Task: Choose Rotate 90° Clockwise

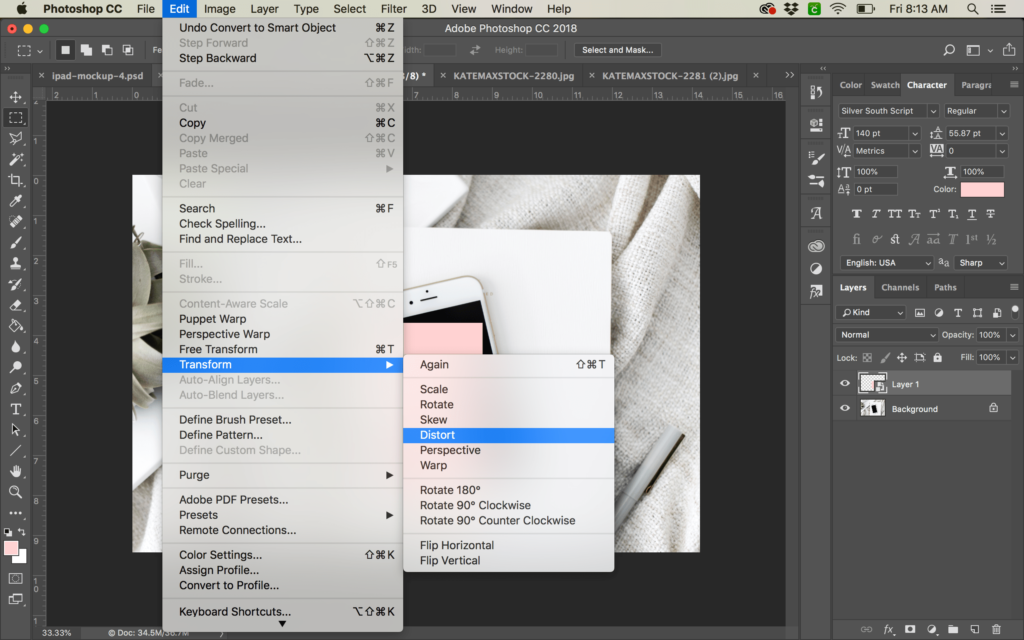Action: pos(509,505)
